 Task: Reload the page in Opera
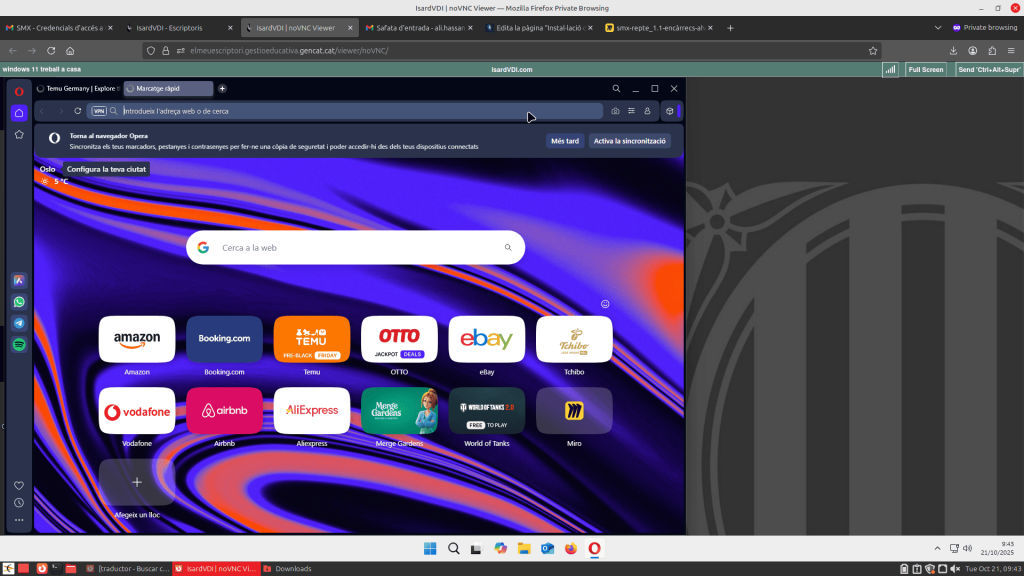(x=77, y=111)
